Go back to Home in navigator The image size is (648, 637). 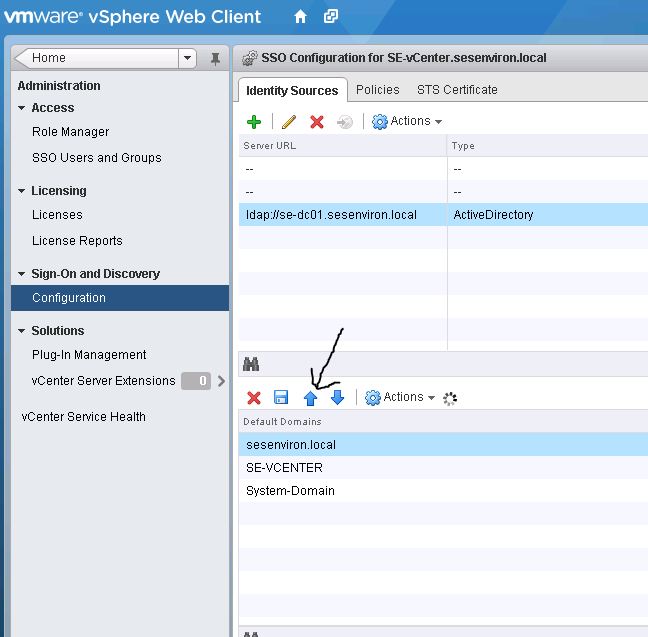point(97,58)
